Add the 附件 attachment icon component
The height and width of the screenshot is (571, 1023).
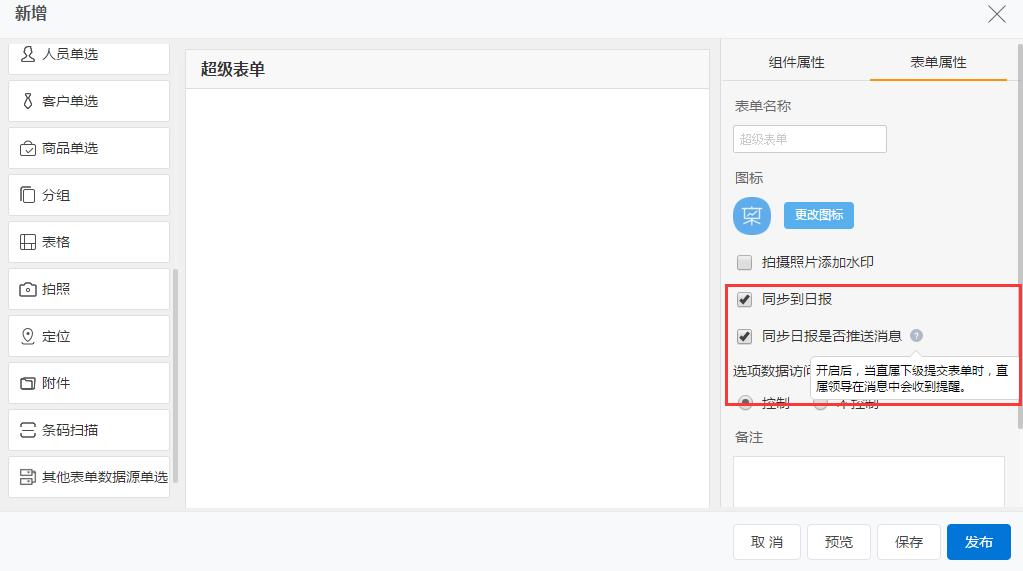click(x=28, y=383)
